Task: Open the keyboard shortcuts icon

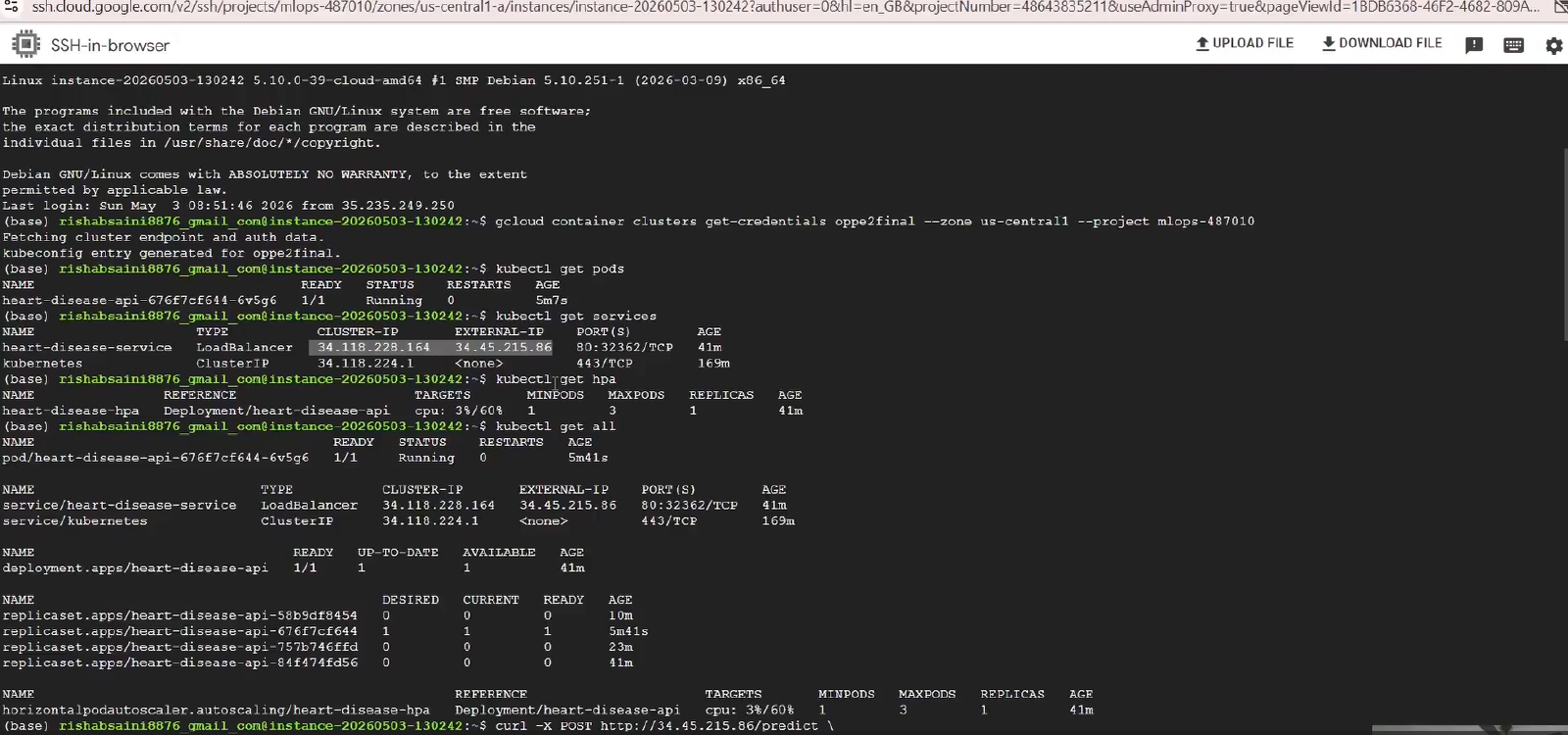Action: click(1513, 45)
